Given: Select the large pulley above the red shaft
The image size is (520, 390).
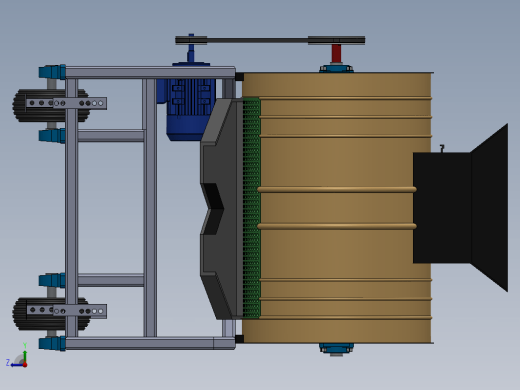Looking at the screenshot, I should pos(336,40).
